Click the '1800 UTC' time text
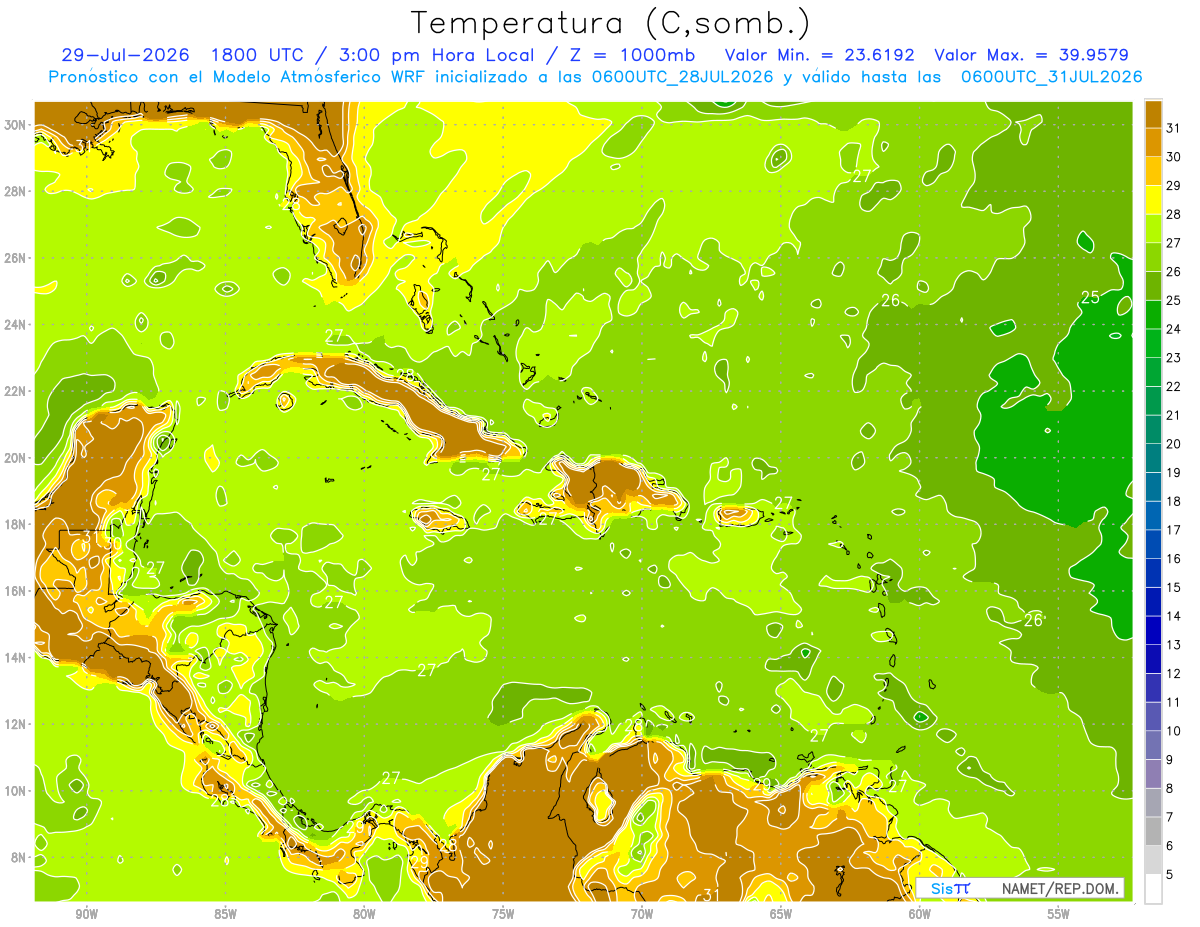The width and height of the screenshot is (1200, 927). click(260, 55)
